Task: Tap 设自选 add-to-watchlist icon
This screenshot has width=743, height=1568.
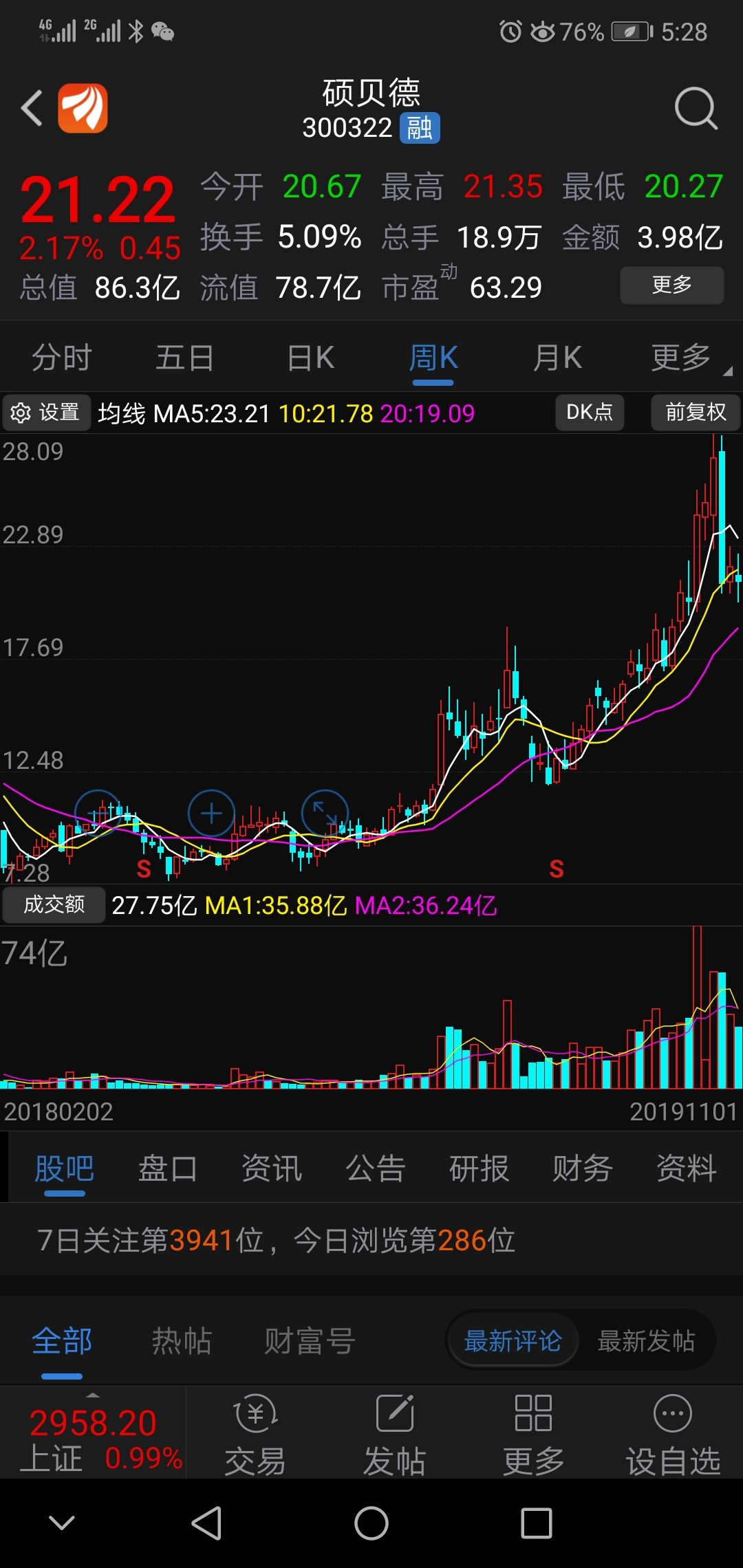Action: click(x=673, y=1435)
